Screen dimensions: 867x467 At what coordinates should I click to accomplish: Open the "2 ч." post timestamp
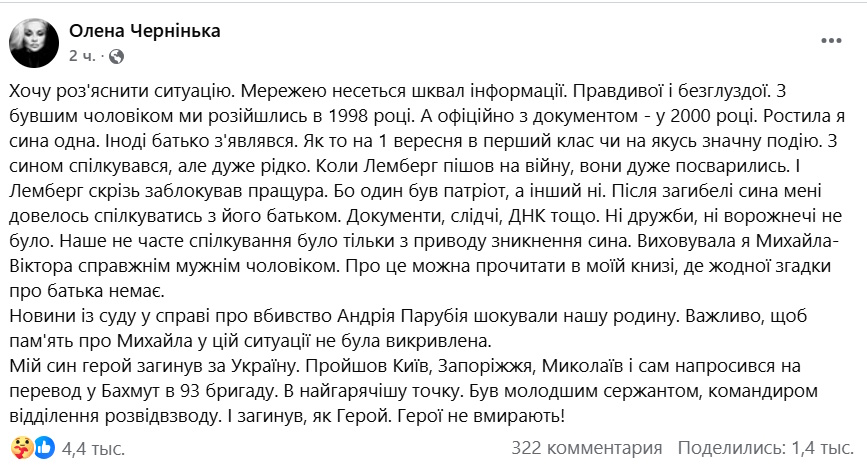pyautogui.click(x=82, y=54)
